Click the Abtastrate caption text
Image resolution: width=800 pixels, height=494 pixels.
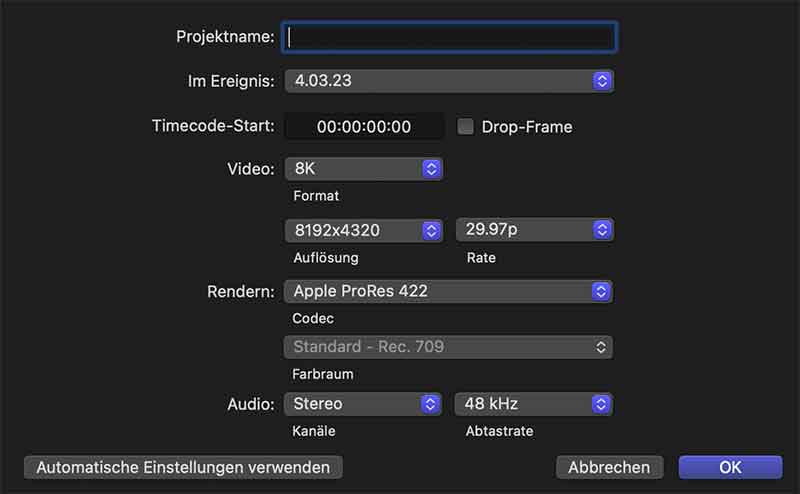point(499,431)
